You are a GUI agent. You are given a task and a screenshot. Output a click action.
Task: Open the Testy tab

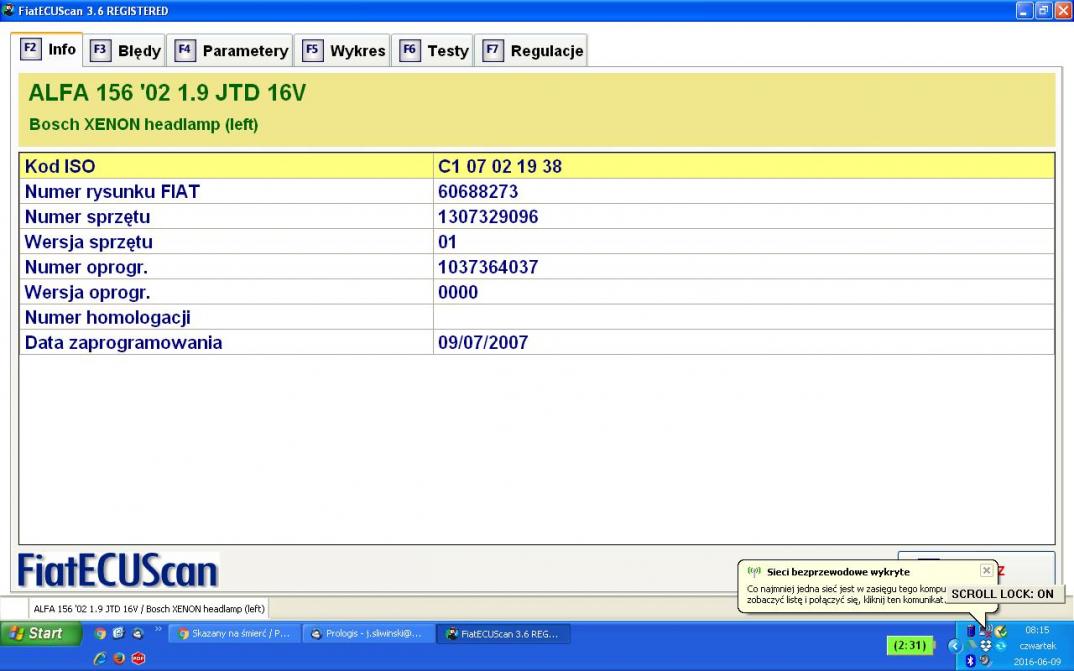tap(434, 51)
